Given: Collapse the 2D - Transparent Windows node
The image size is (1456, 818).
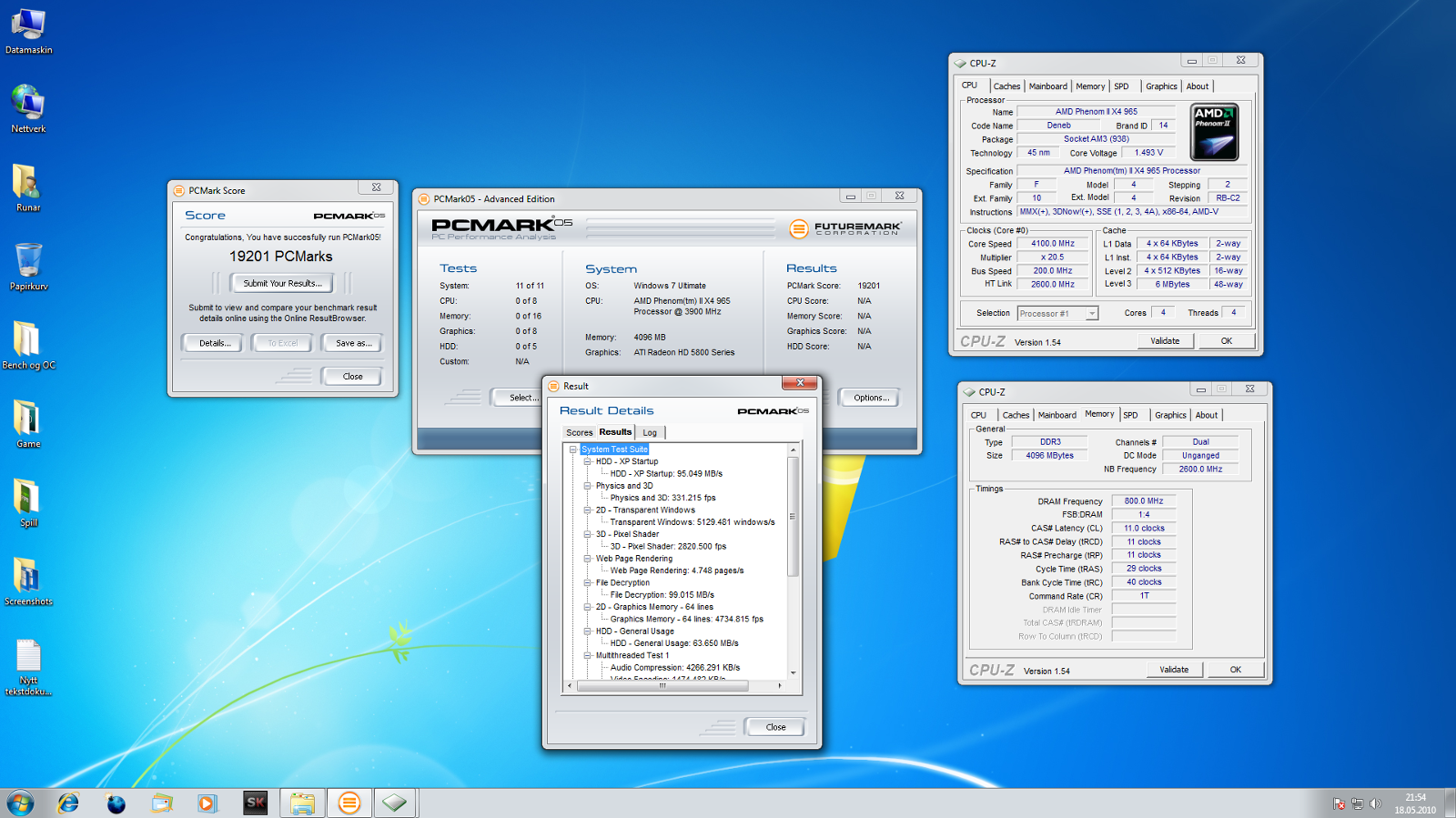Looking at the screenshot, I should (588, 510).
